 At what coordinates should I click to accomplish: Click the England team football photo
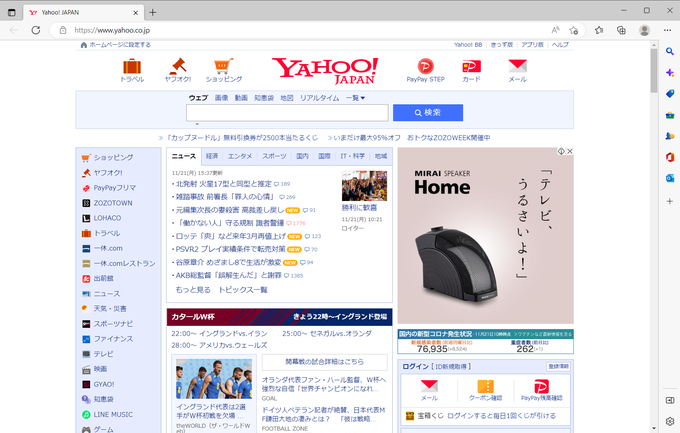pos(214,379)
